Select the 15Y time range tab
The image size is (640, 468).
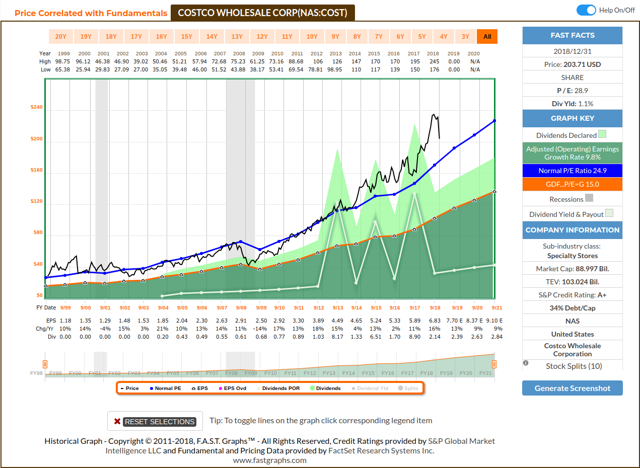pyautogui.click(x=187, y=36)
